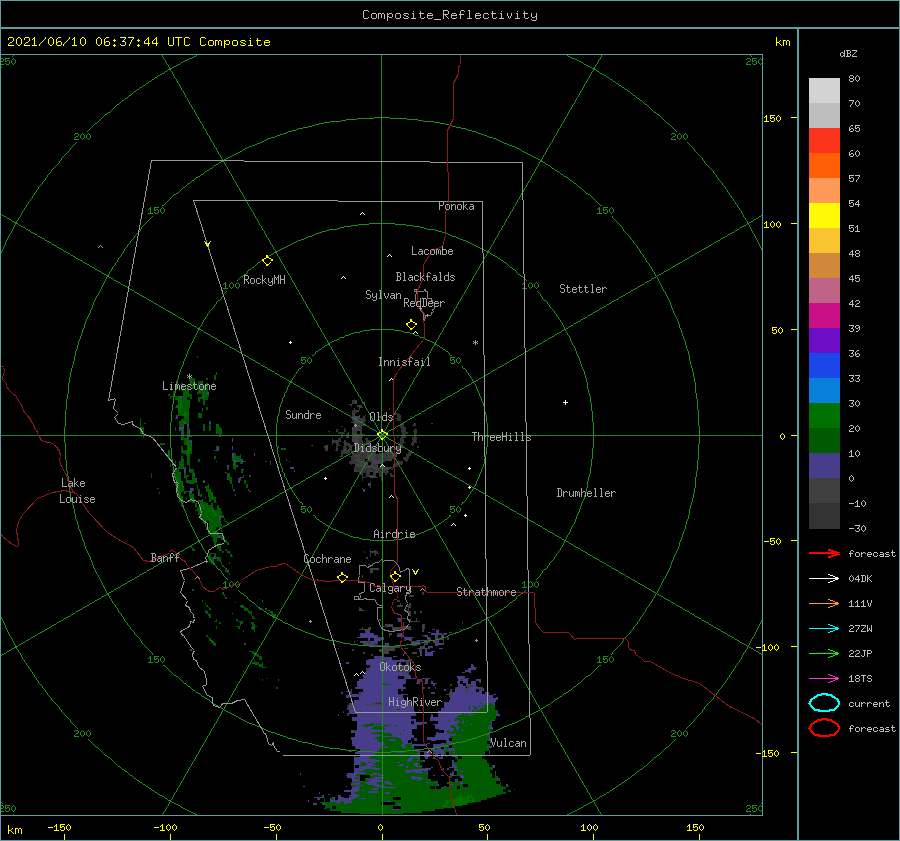This screenshot has width=900, height=841.
Task: Click the orange 111V arrow icon
Action: tap(824, 603)
